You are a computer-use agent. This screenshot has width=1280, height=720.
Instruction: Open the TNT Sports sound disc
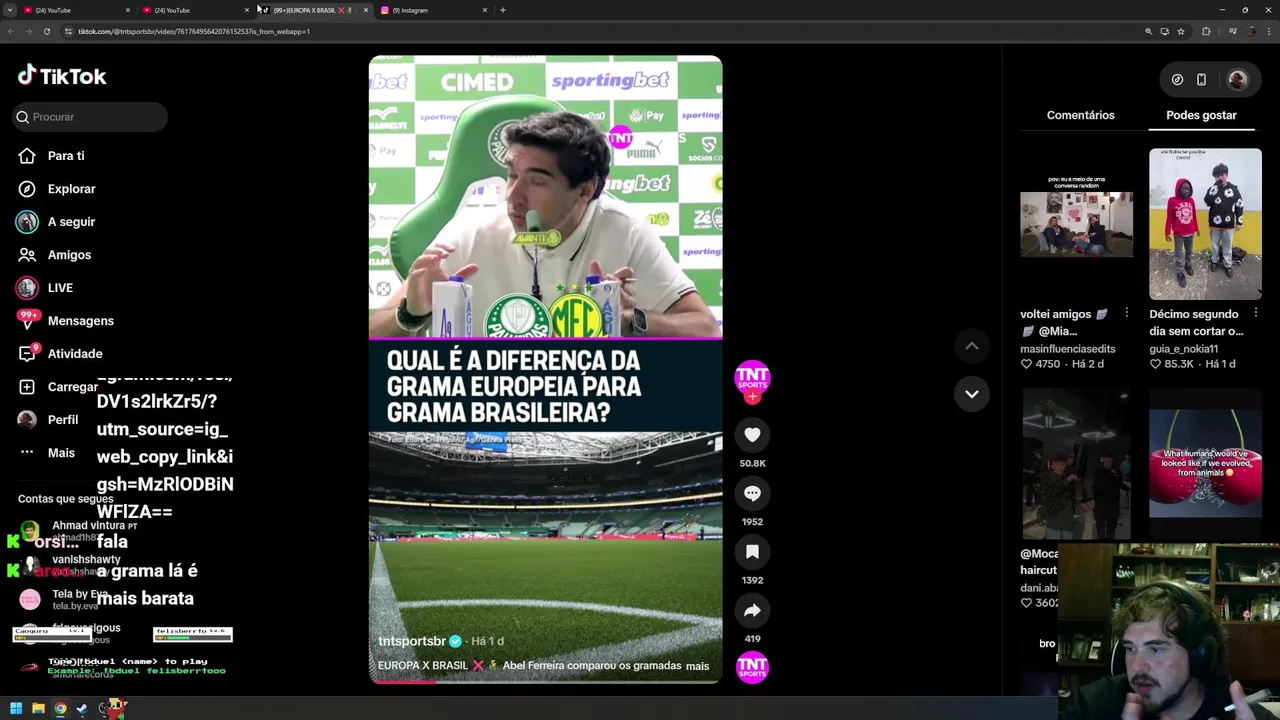(x=752, y=666)
